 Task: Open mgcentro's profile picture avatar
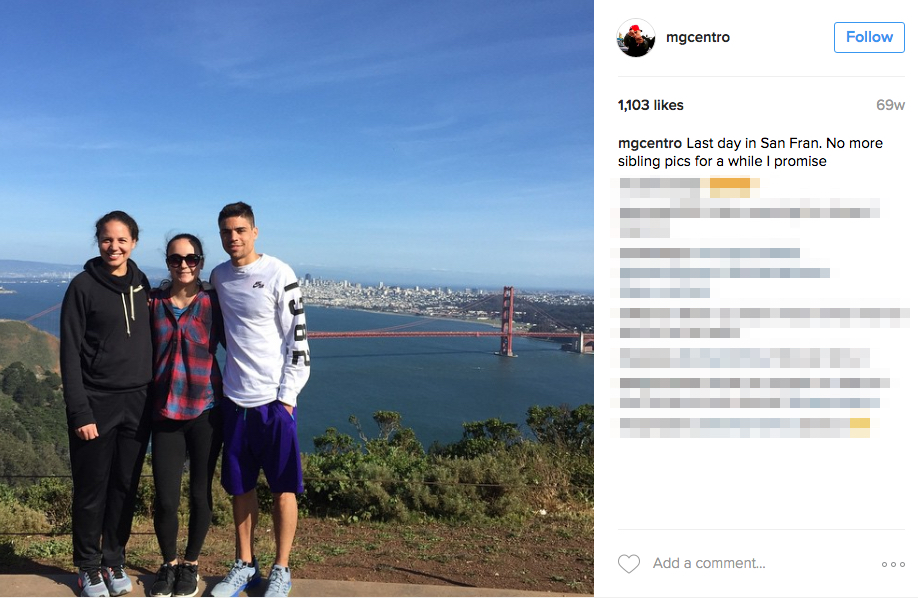pos(636,37)
